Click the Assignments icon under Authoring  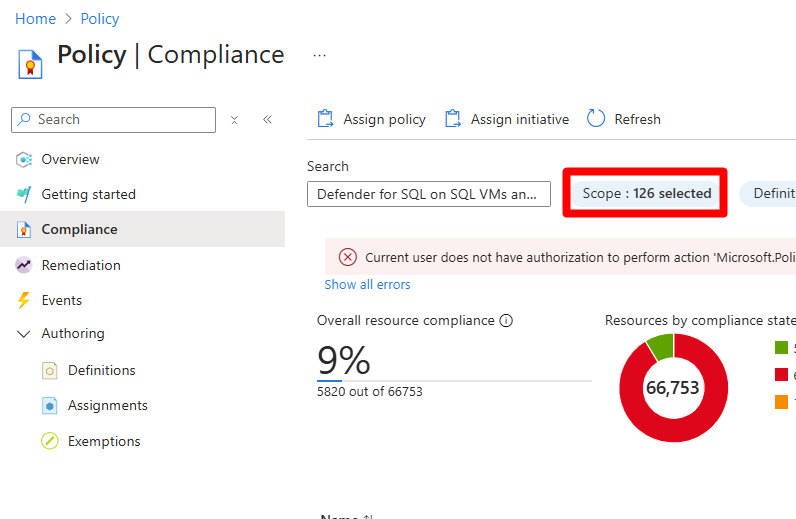click(x=50, y=406)
